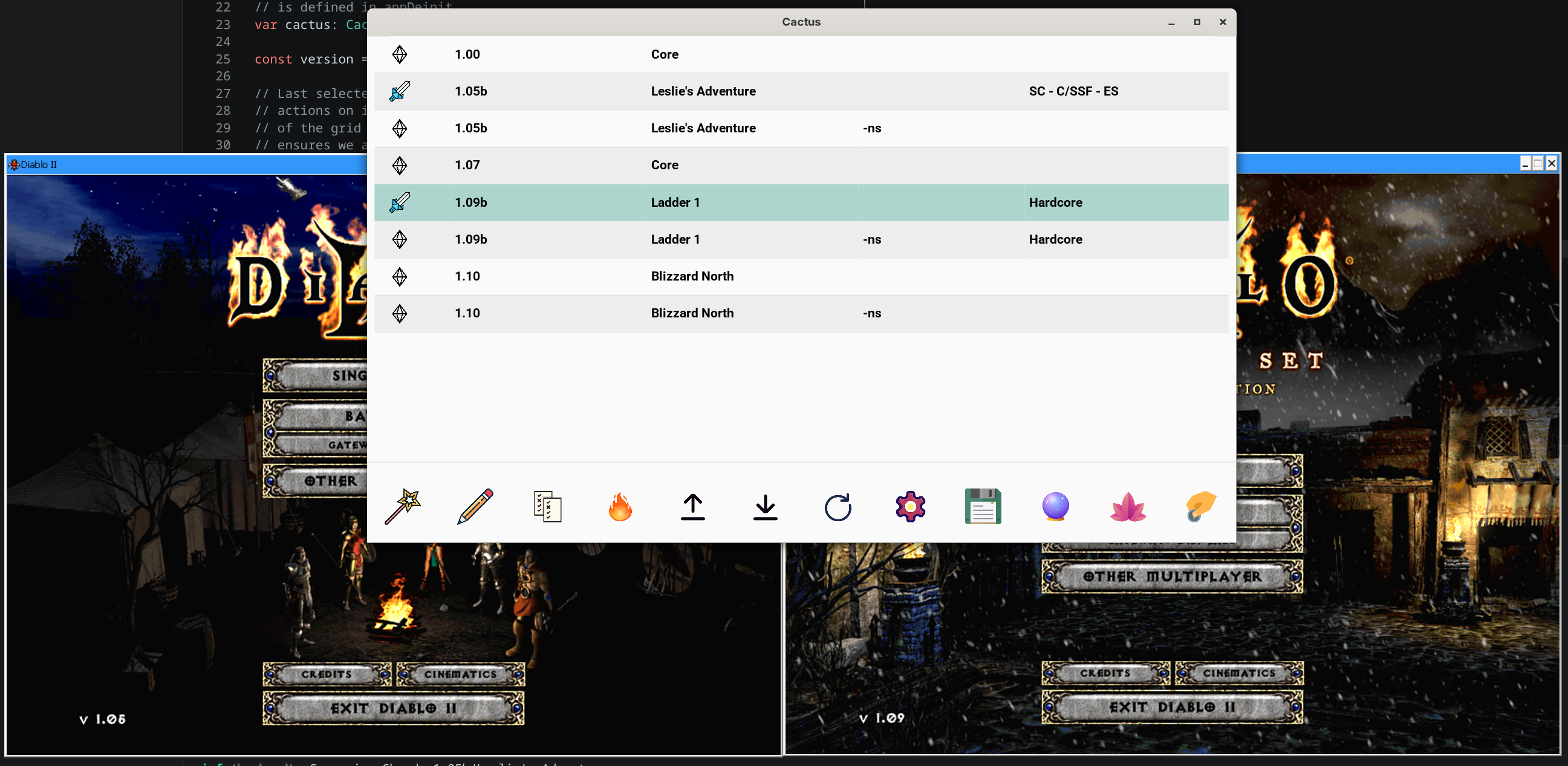Click sword icon in highlighted 1.09b Ladder 1 row

coord(400,202)
